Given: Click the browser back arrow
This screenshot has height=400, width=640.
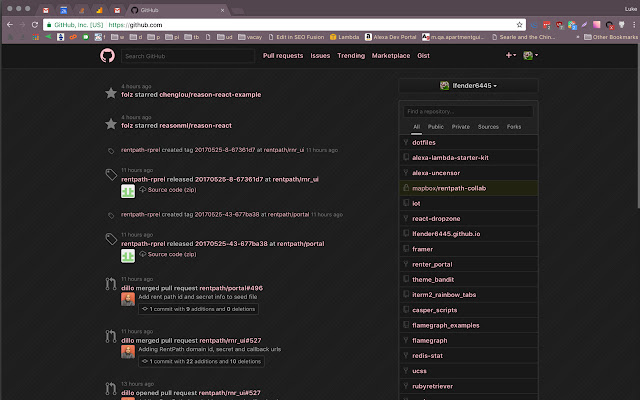Looking at the screenshot, I should click(x=10, y=25).
